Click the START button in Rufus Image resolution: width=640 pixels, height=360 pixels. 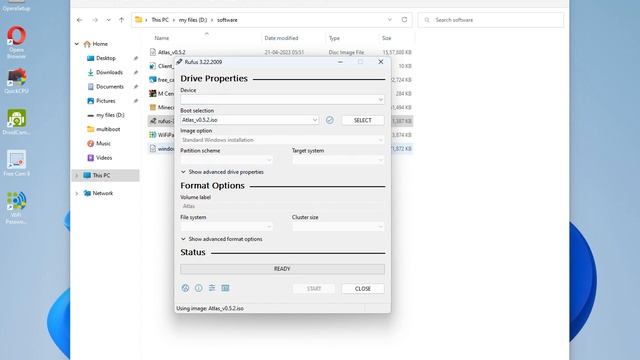point(314,289)
